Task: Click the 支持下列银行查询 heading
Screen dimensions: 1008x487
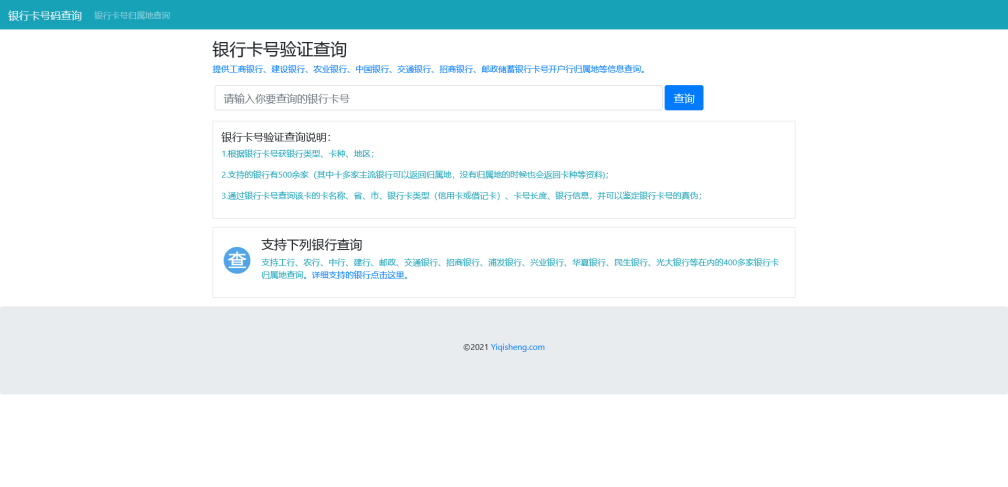Action: [x=312, y=245]
